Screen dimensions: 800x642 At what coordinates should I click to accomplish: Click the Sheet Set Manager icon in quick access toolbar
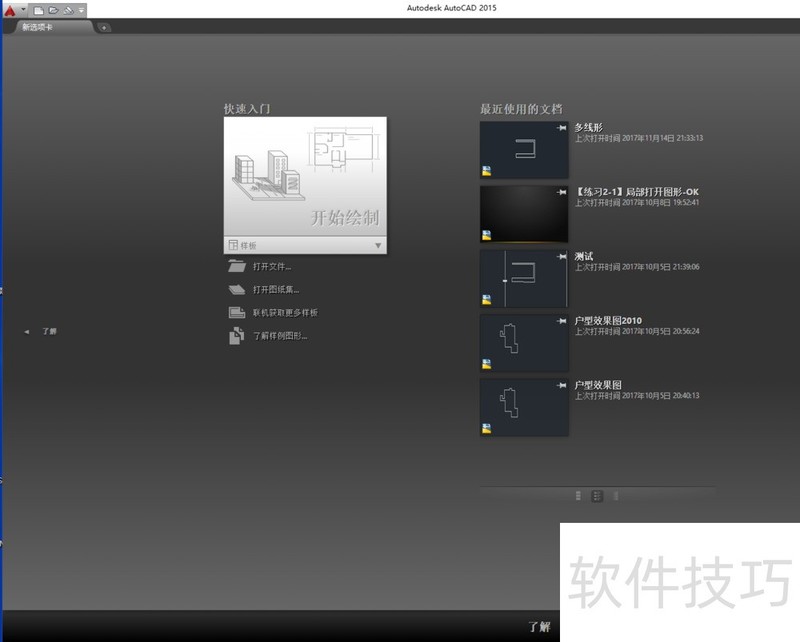click(x=67, y=9)
